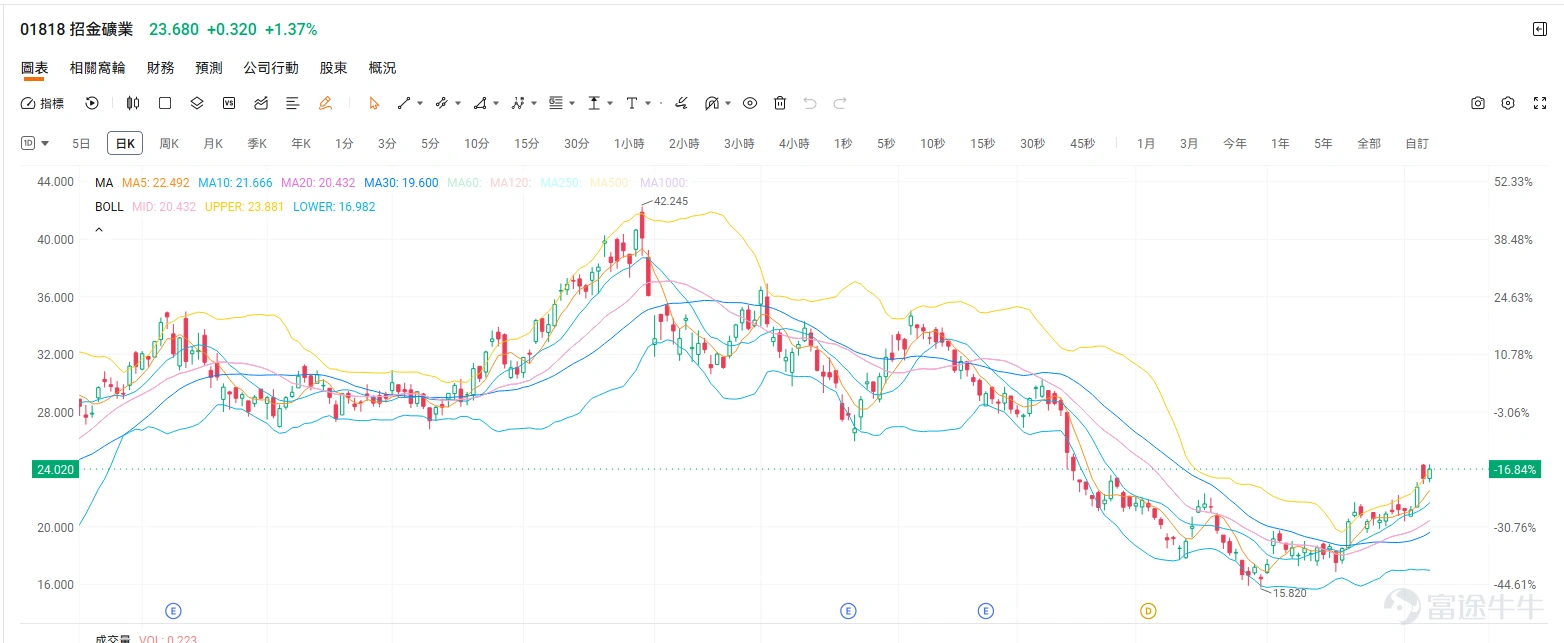Screen dimensions: 1564x643
Task: Open the stacked layers icon
Action: (197, 103)
